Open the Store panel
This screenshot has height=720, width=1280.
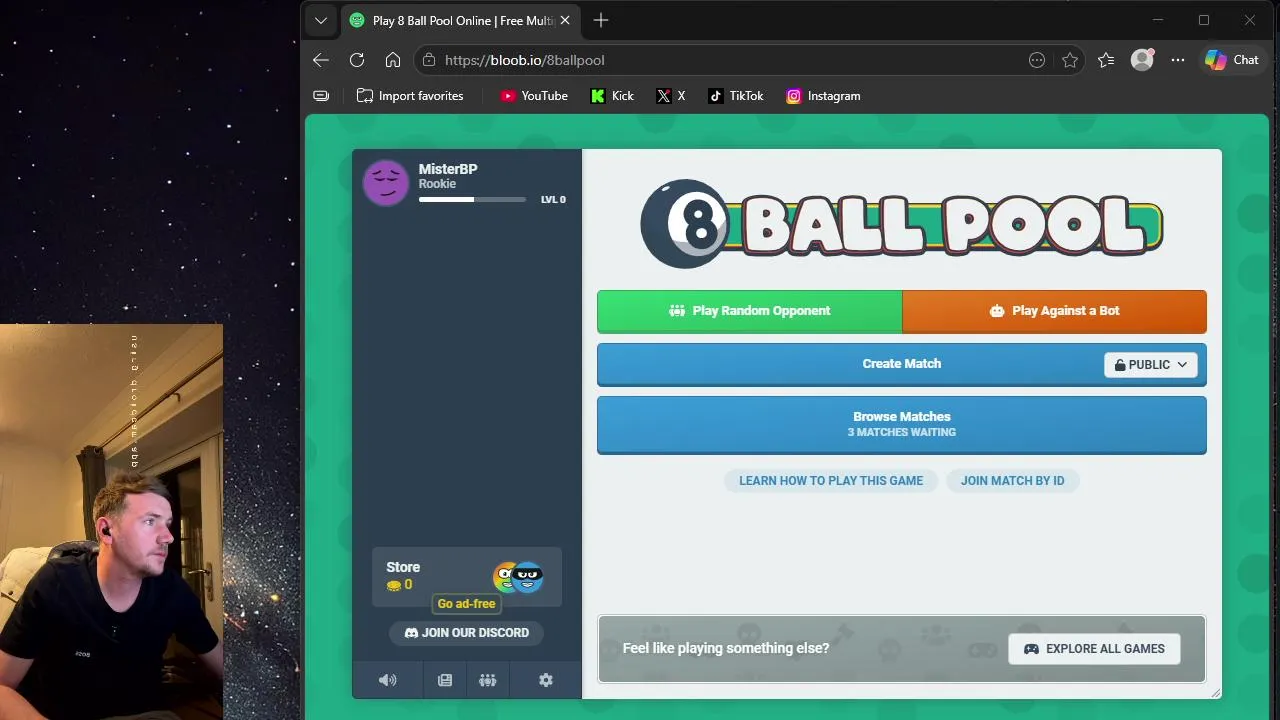point(467,577)
